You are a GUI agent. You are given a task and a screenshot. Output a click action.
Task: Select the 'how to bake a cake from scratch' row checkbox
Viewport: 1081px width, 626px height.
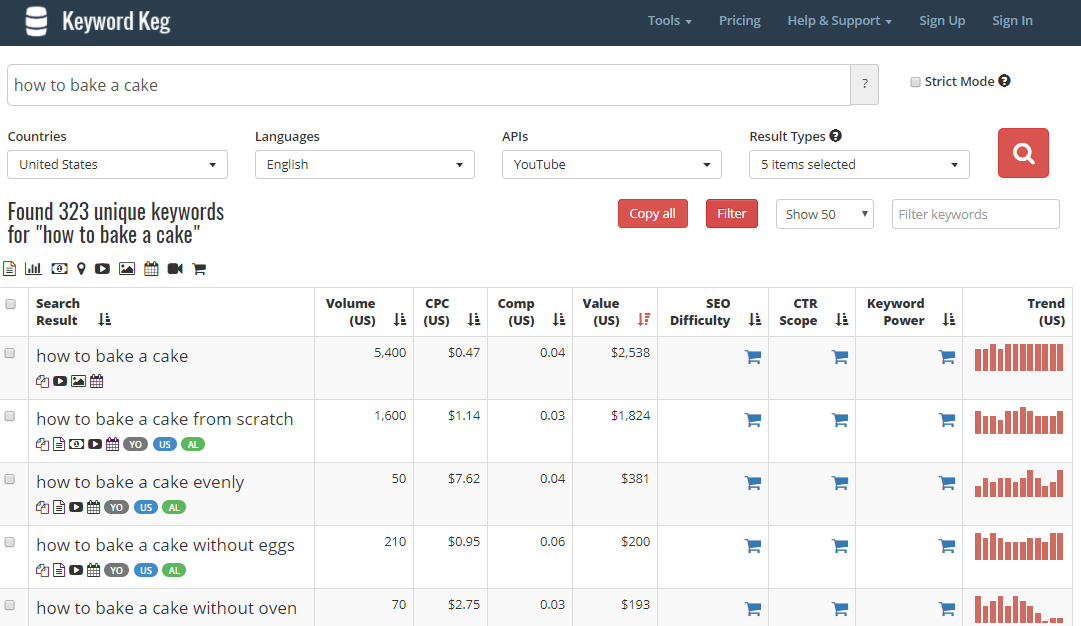point(11,416)
